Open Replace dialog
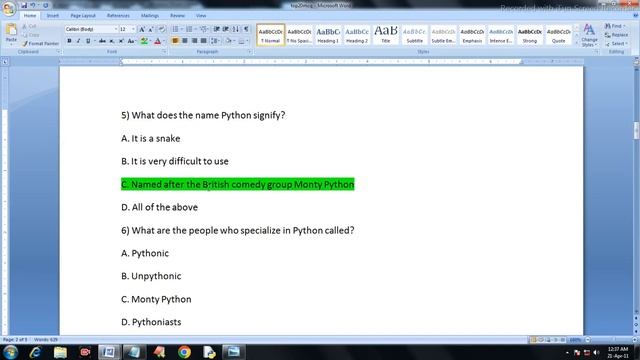640x360 pixels. (x=617, y=35)
